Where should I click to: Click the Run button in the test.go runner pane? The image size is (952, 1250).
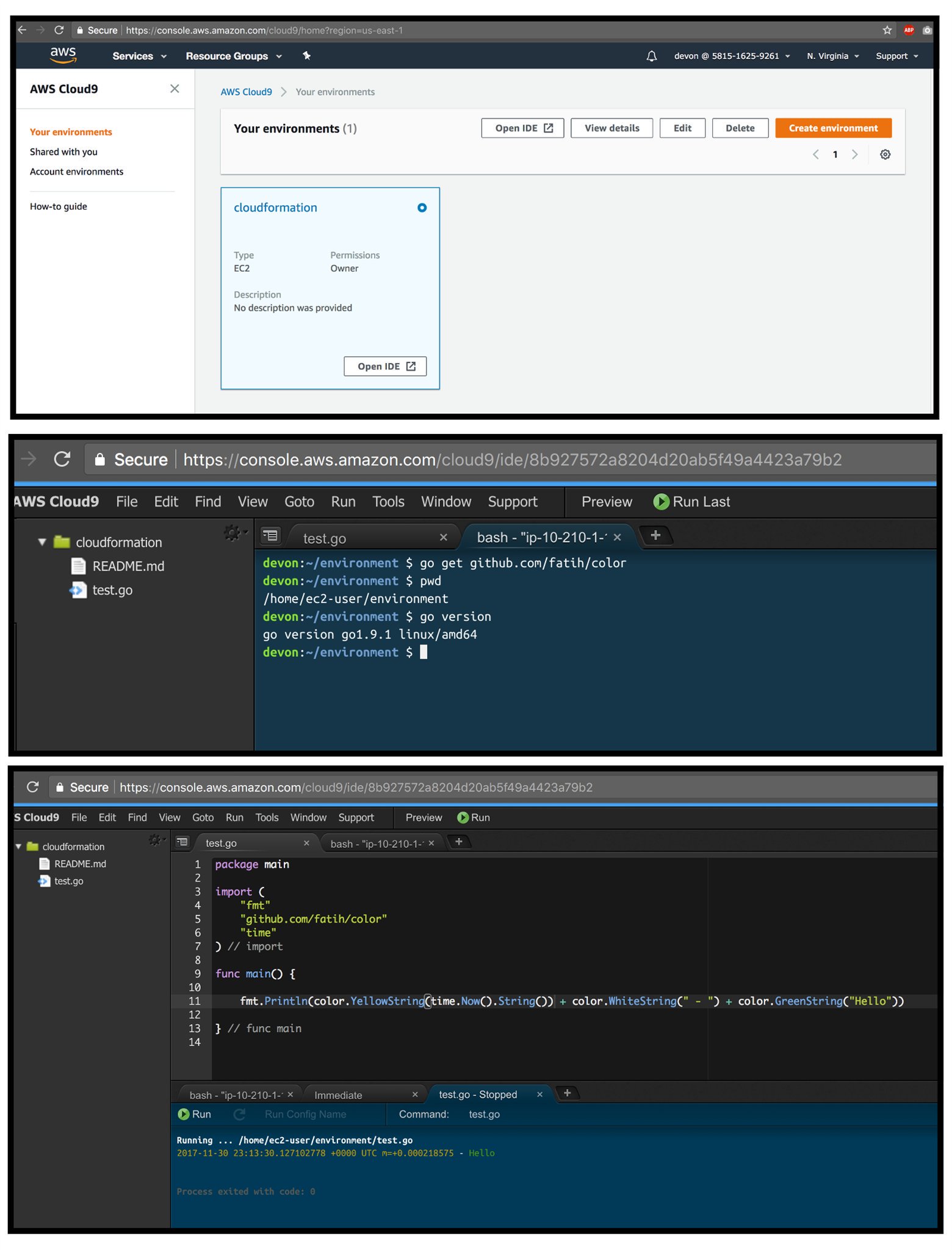tap(194, 1114)
